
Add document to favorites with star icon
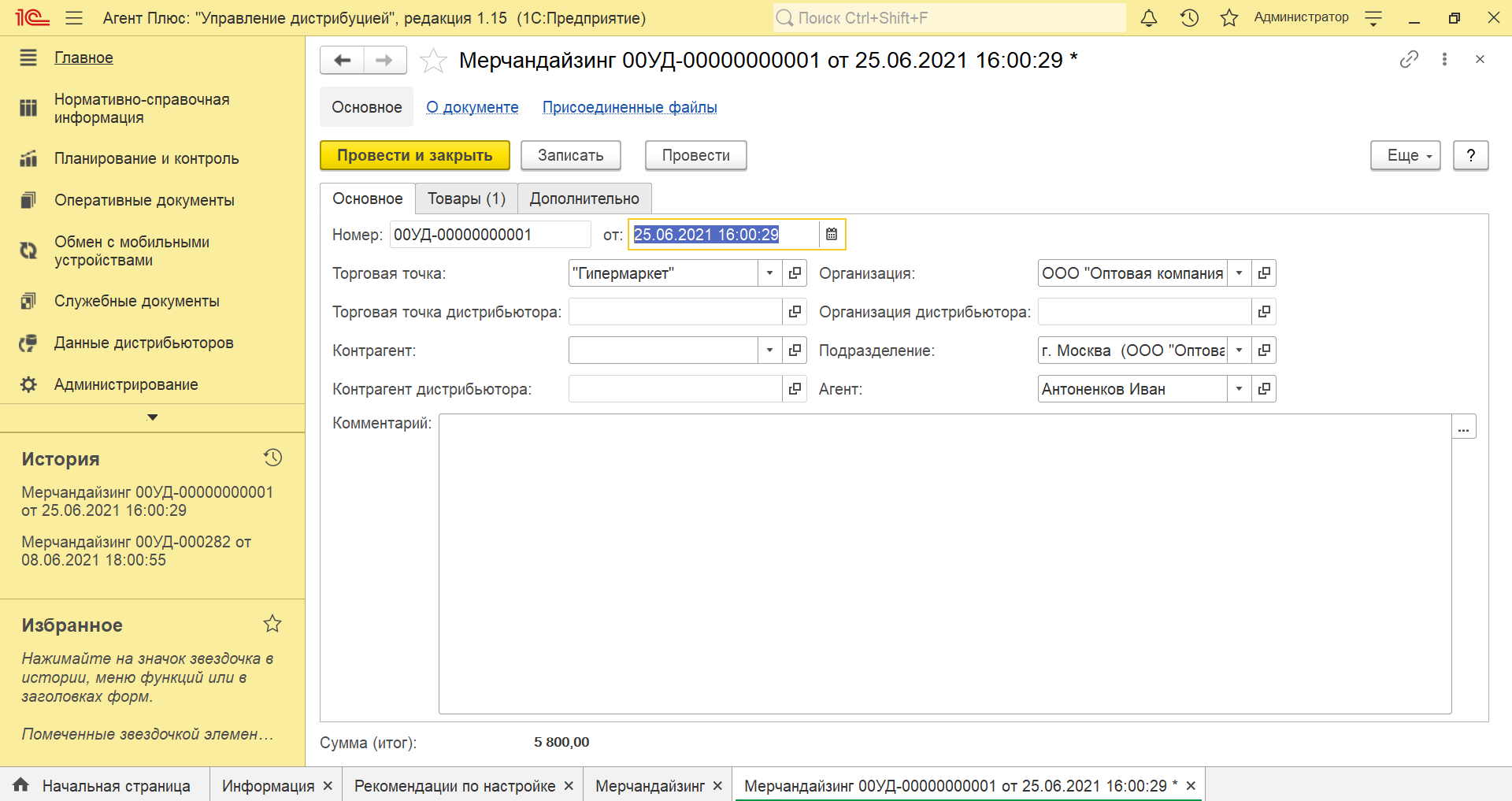433,61
